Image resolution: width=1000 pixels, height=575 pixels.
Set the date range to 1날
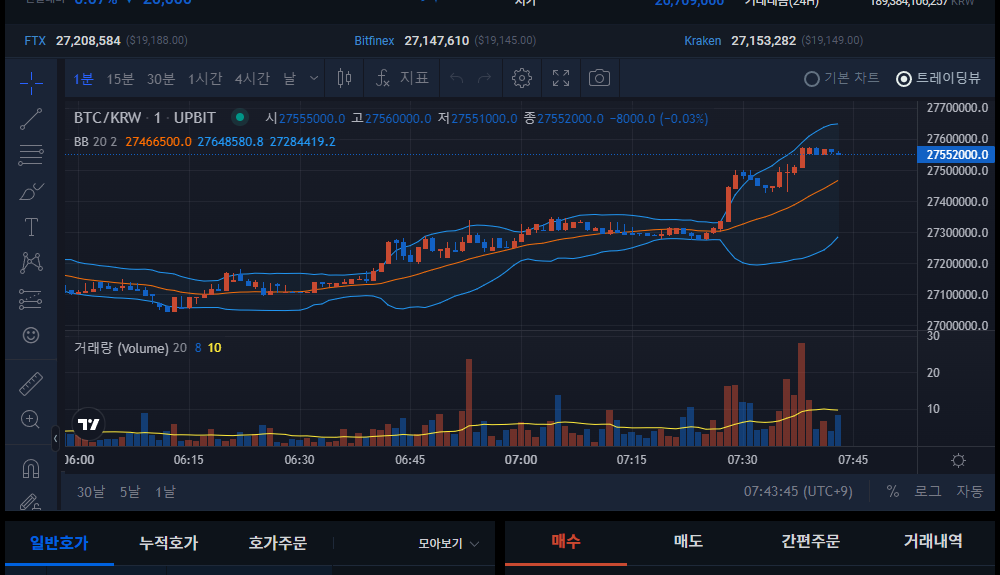click(165, 492)
